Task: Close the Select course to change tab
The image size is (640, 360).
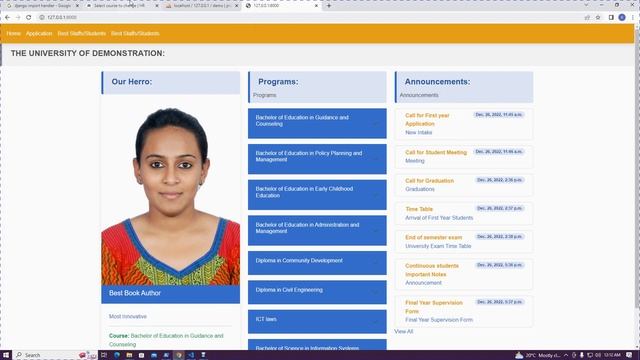Action: click(x=157, y=6)
